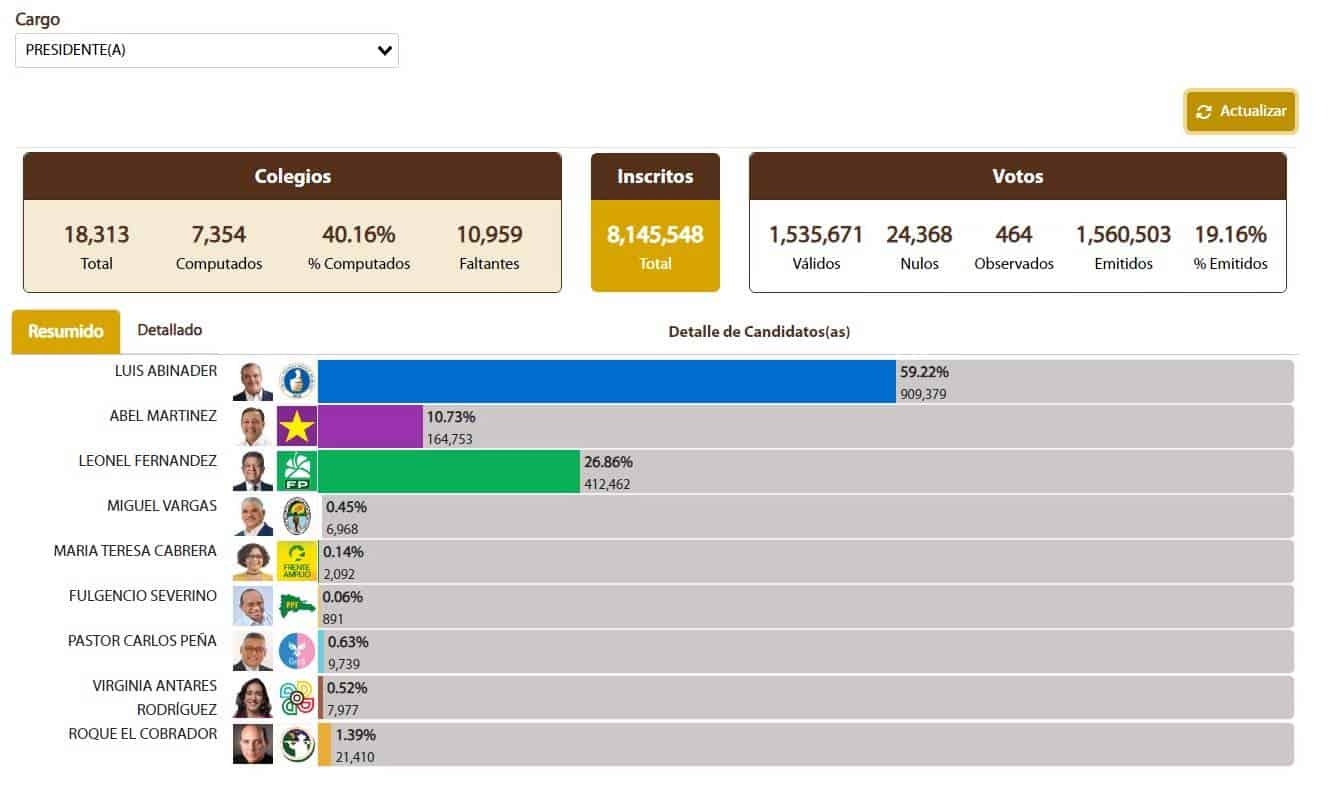Screen dimensions: 1331x786
Task: Click the Inscritos total box
Action: click(x=655, y=222)
